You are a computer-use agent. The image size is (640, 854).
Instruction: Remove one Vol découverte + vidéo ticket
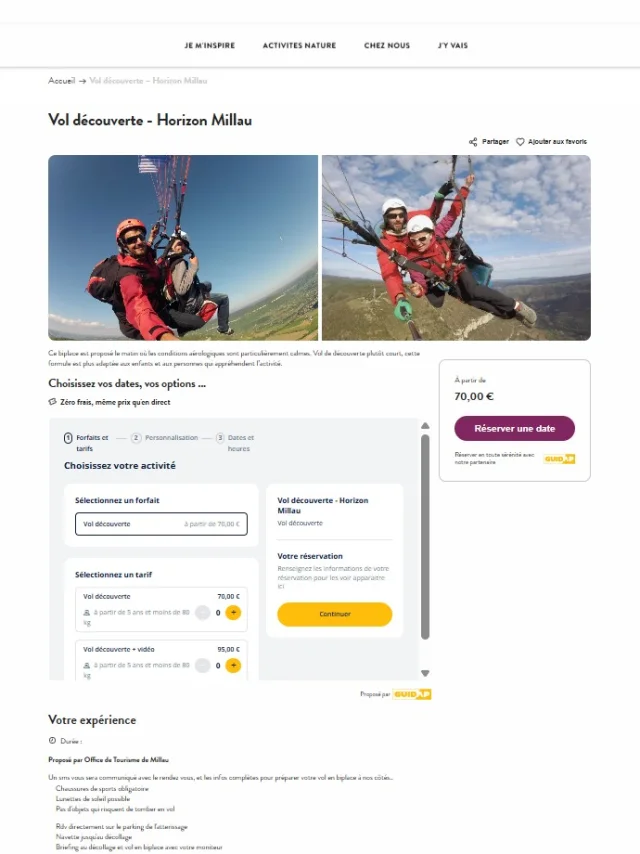[x=203, y=666]
